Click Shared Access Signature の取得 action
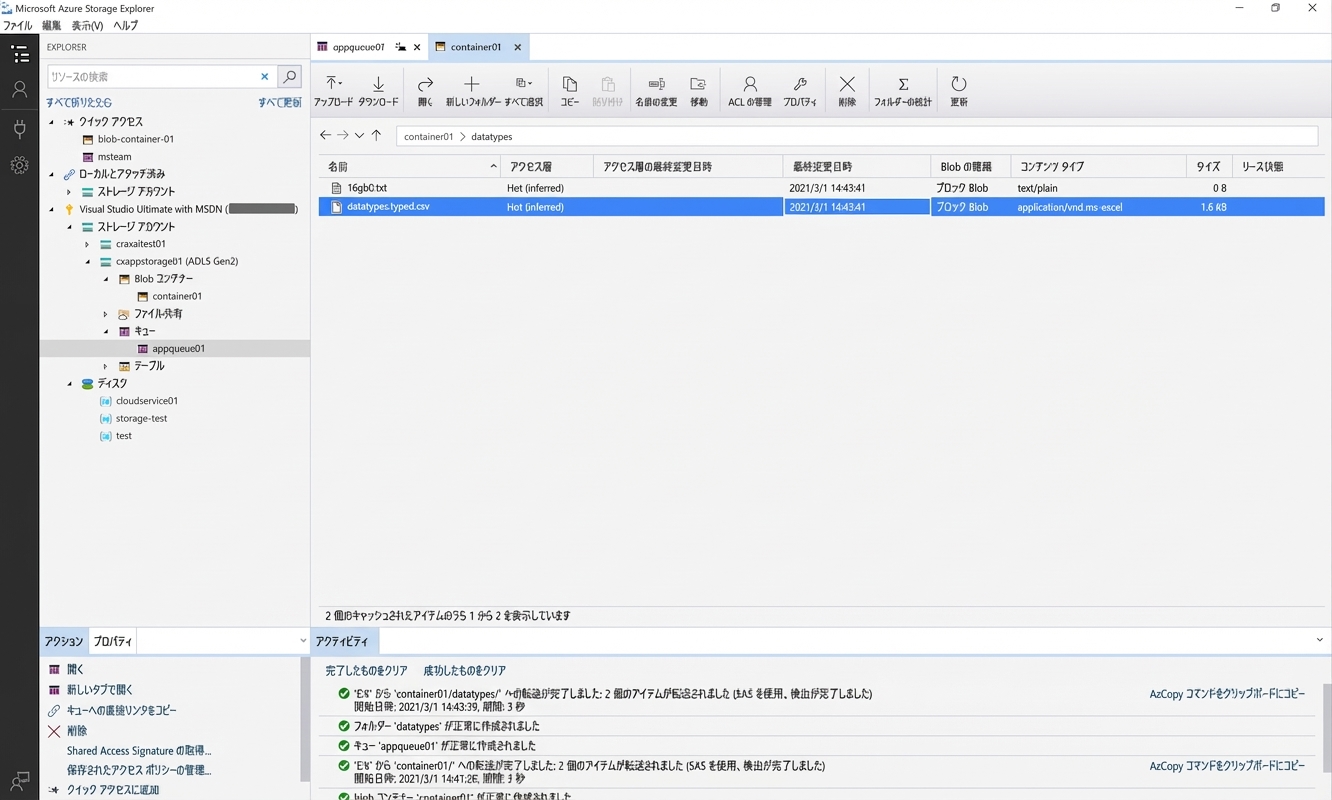1332x800 pixels. click(139, 751)
